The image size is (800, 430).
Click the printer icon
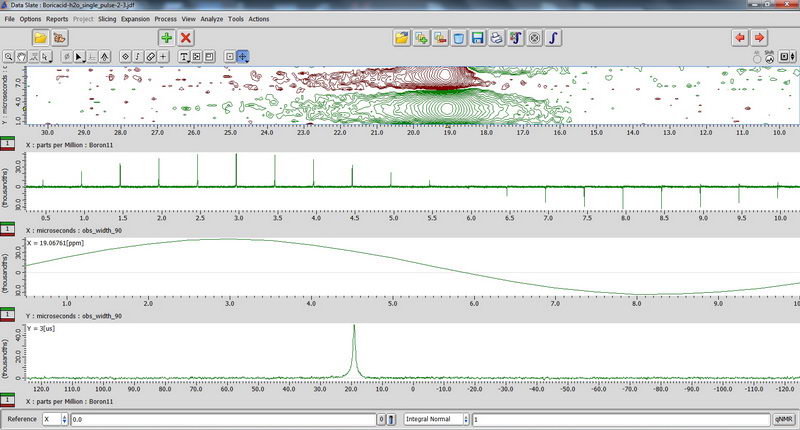point(497,38)
